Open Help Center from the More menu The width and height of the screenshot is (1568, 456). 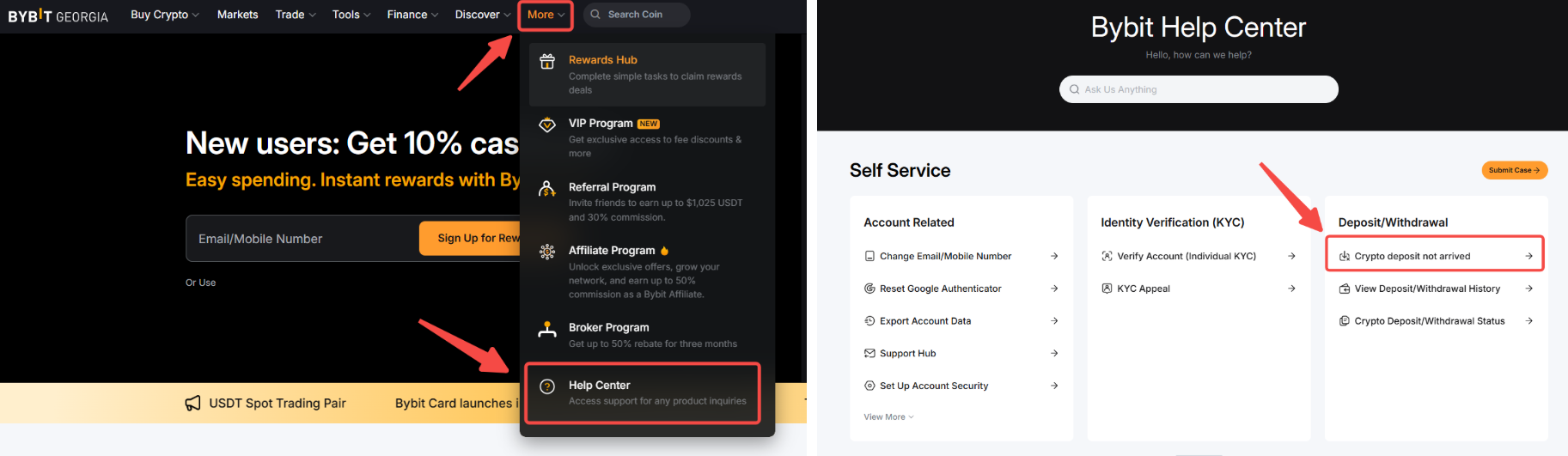(643, 392)
